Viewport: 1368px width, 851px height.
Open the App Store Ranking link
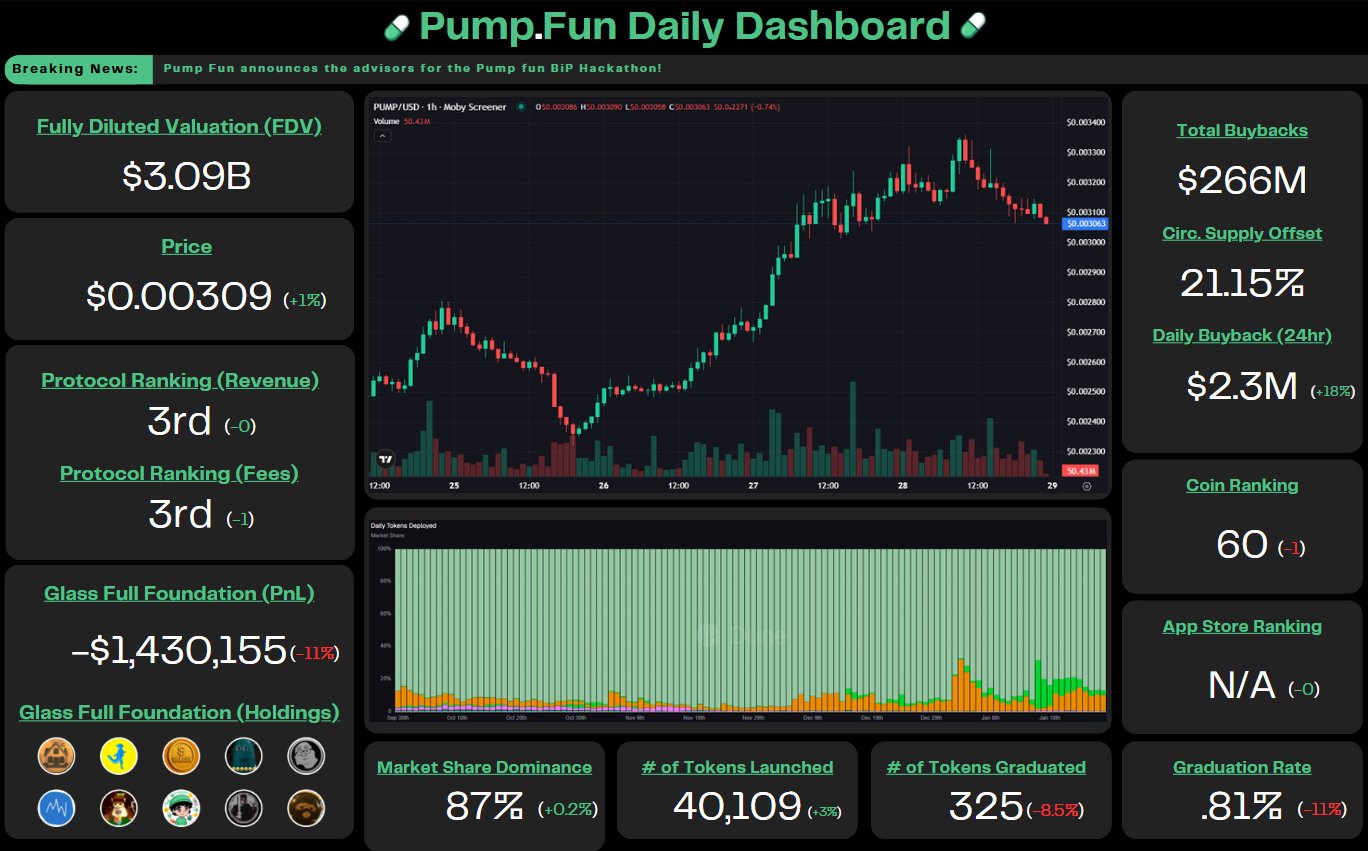point(1242,627)
